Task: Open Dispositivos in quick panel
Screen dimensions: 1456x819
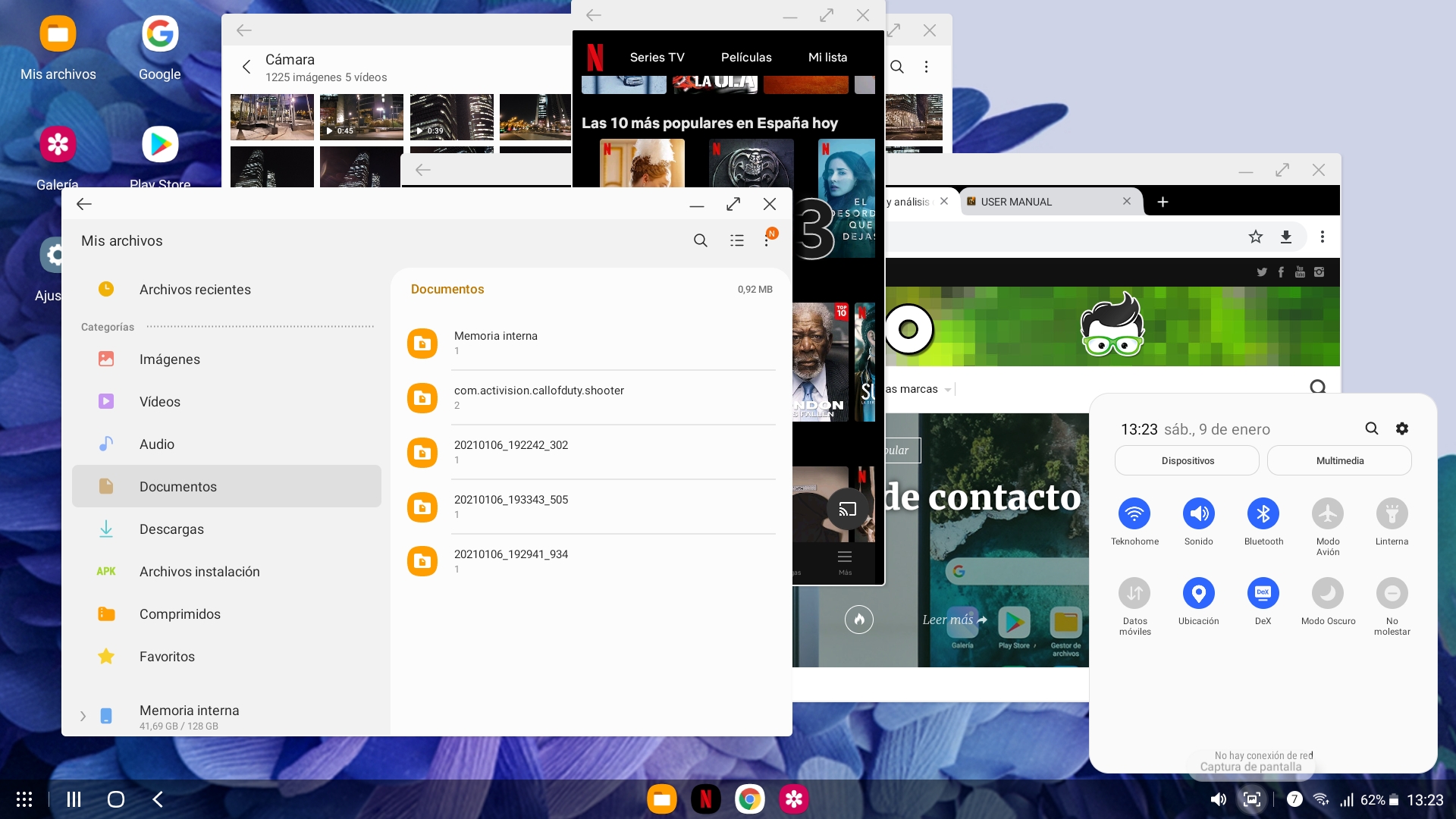Action: coord(1188,461)
